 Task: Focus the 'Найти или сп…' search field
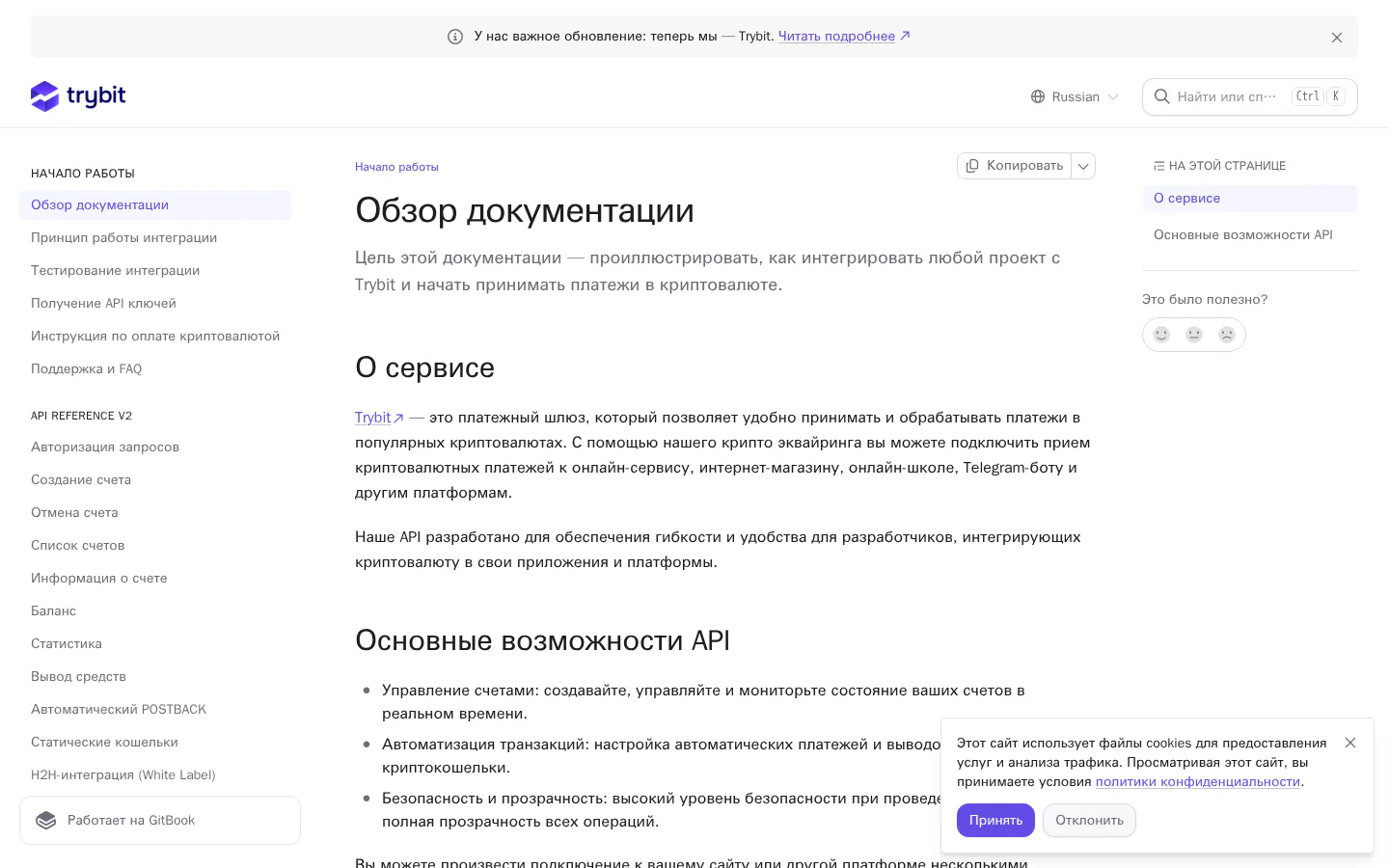click(x=1249, y=96)
